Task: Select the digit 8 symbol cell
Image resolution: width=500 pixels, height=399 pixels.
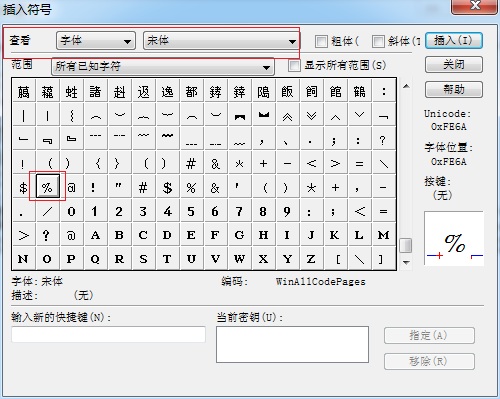Action: (263, 211)
